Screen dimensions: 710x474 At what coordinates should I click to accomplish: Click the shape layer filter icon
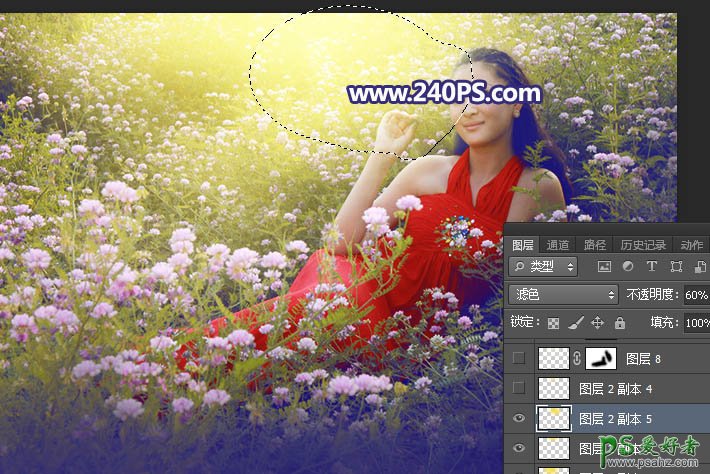tap(676, 267)
